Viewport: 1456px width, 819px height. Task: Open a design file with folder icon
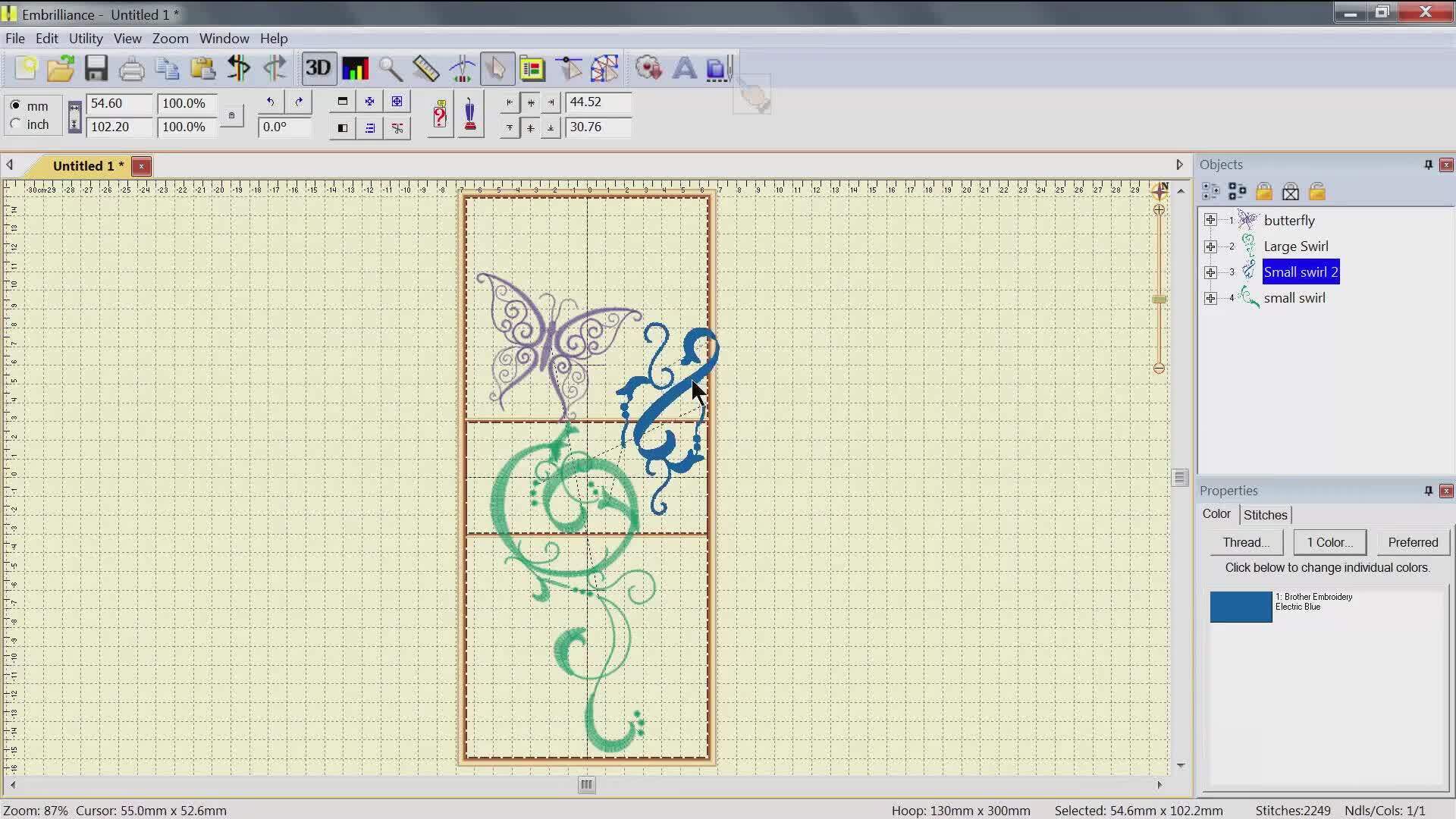click(x=61, y=68)
